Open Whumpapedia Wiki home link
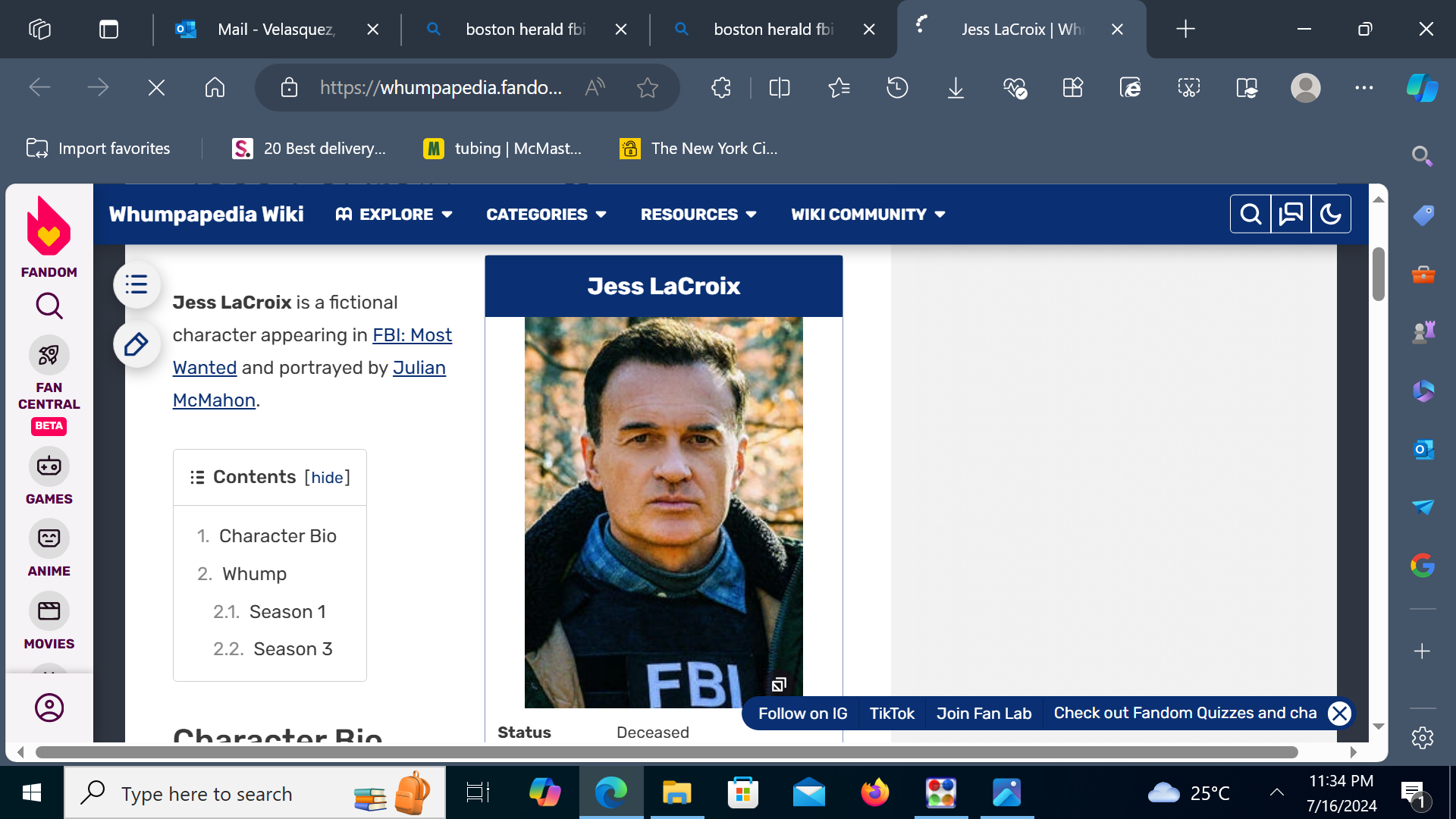Viewport: 1456px width, 819px height. tap(206, 215)
